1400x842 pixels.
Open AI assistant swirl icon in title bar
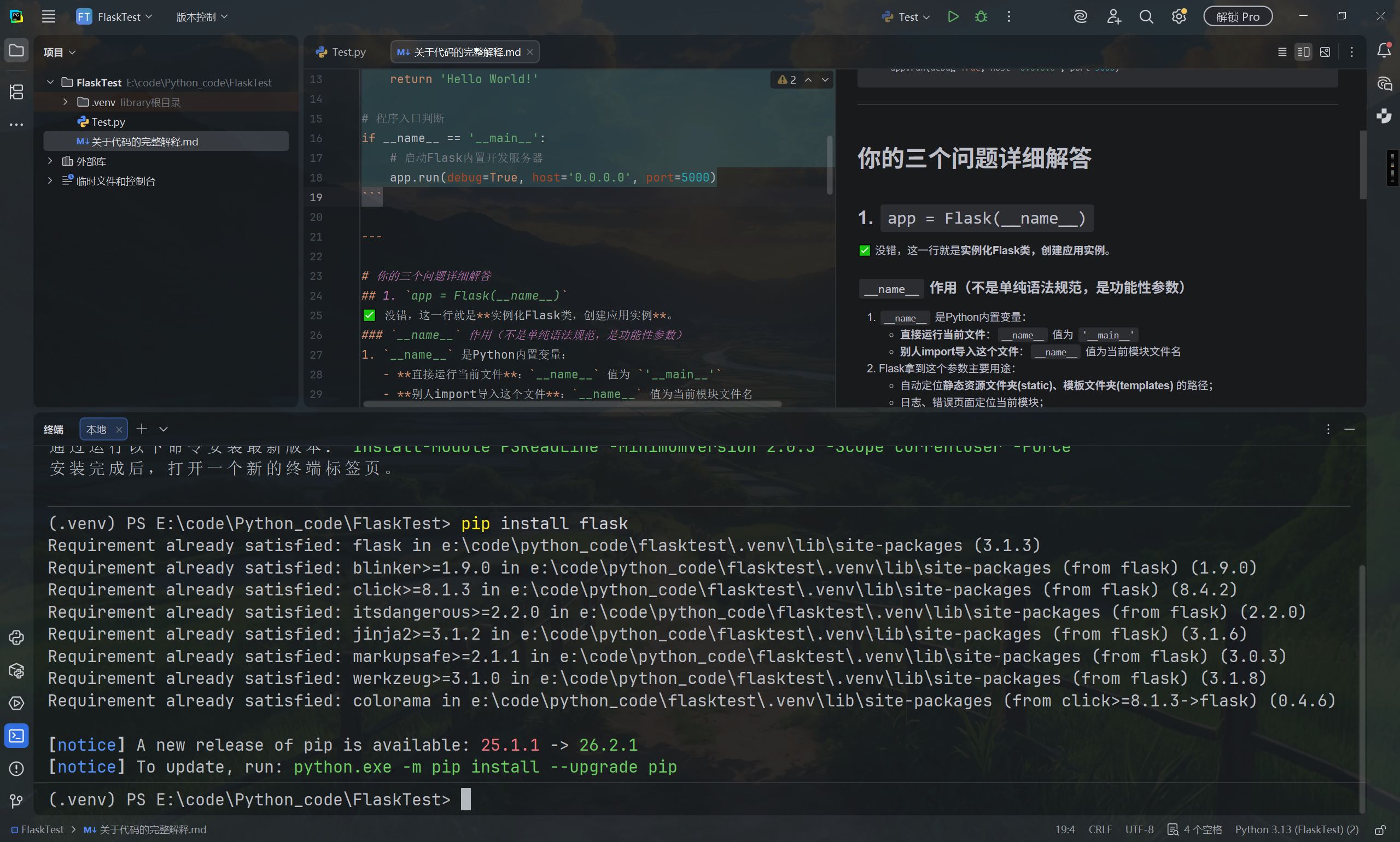tap(1081, 16)
